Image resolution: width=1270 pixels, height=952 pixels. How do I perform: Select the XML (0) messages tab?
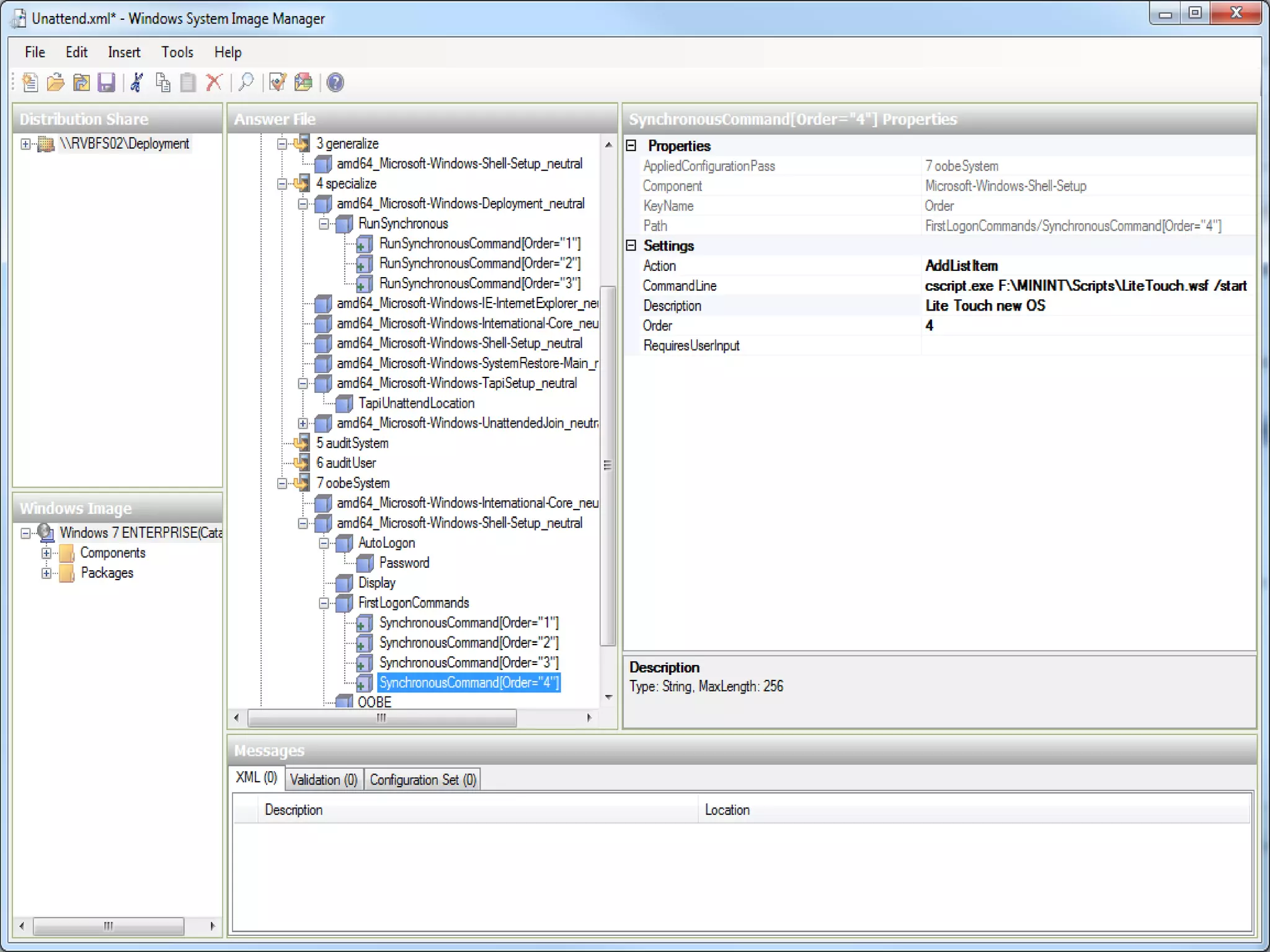[257, 777]
